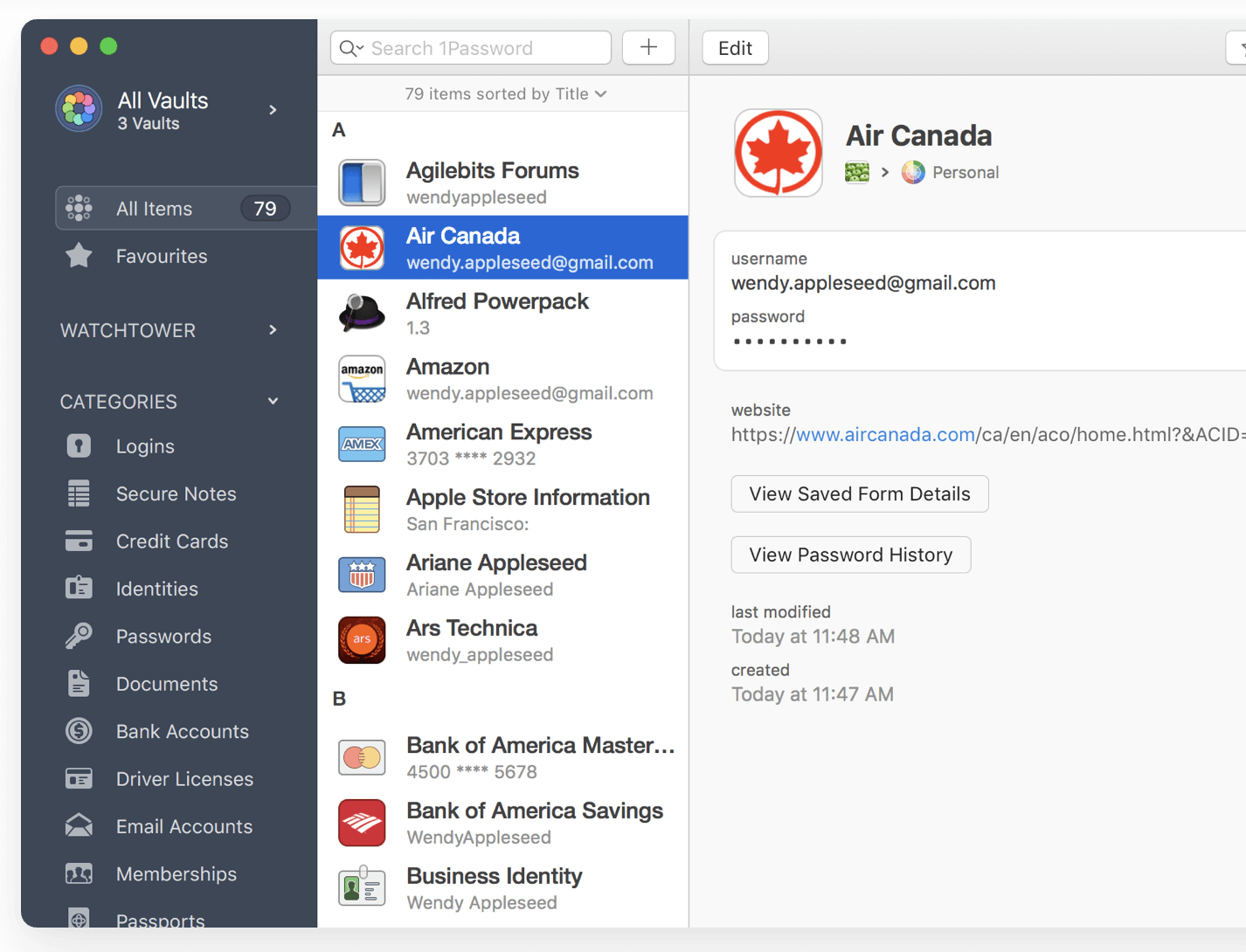Select the Amazon entry
Viewport: 1246px width, 952px height.
coord(503,379)
